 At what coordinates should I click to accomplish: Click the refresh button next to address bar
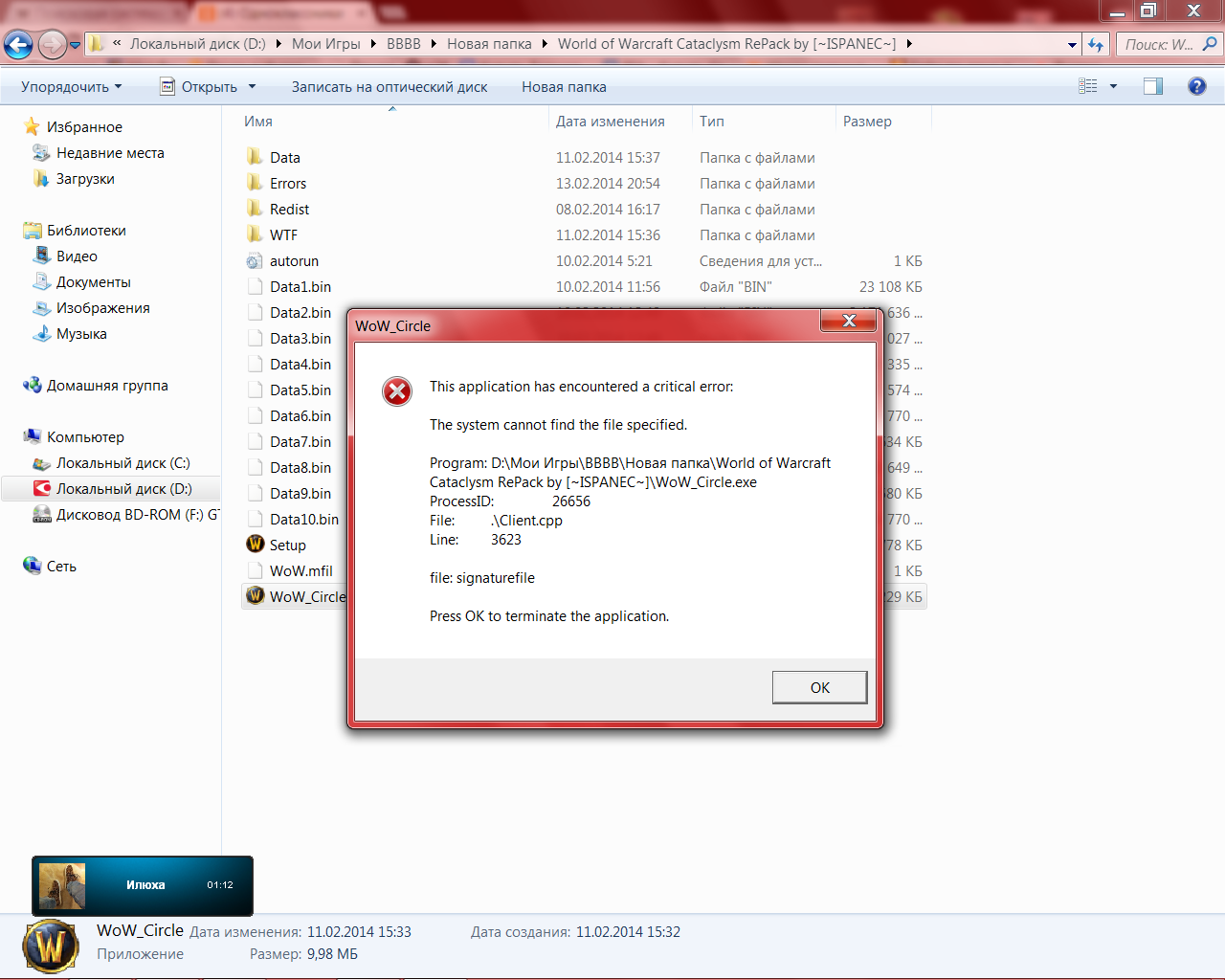tap(1096, 44)
